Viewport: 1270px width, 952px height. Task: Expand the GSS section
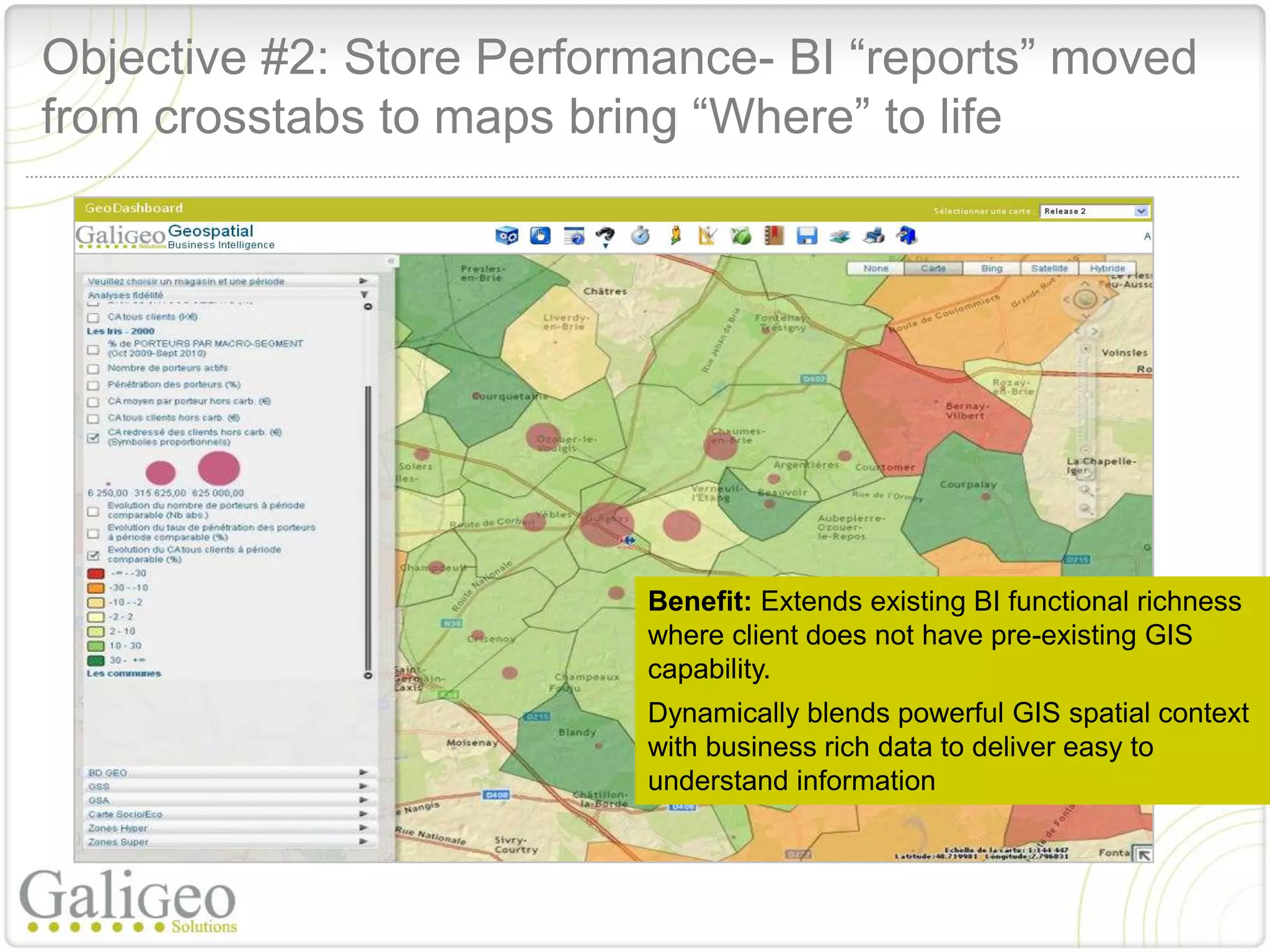pyautogui.click(x=230, y=787)
